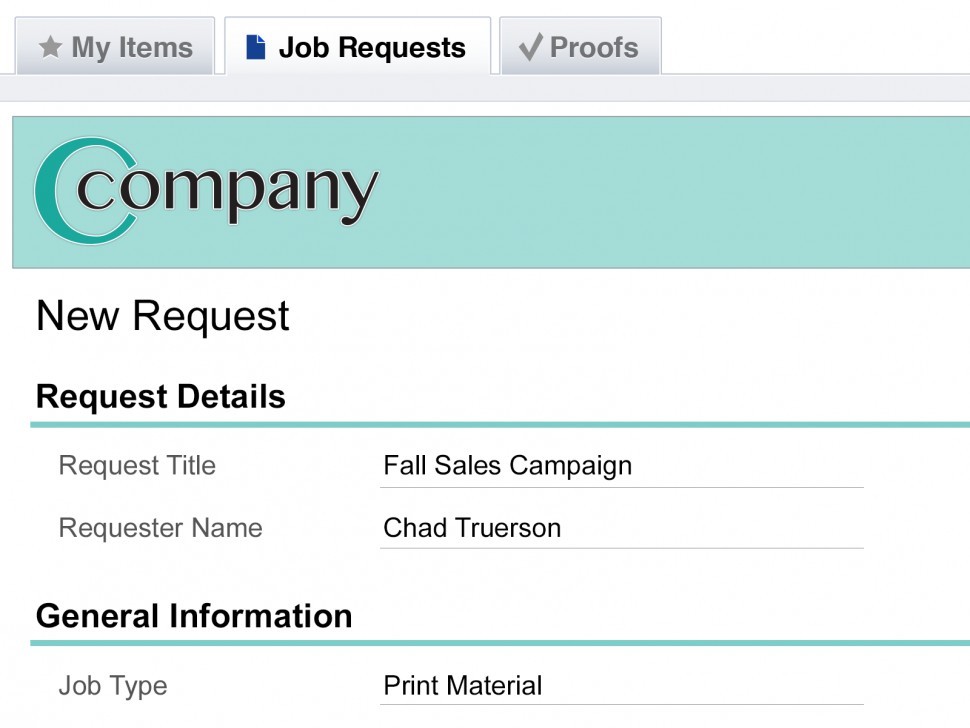
Task: Click the teal divider under Request Details
Action: pyautogui.click(x=500, y=425)
